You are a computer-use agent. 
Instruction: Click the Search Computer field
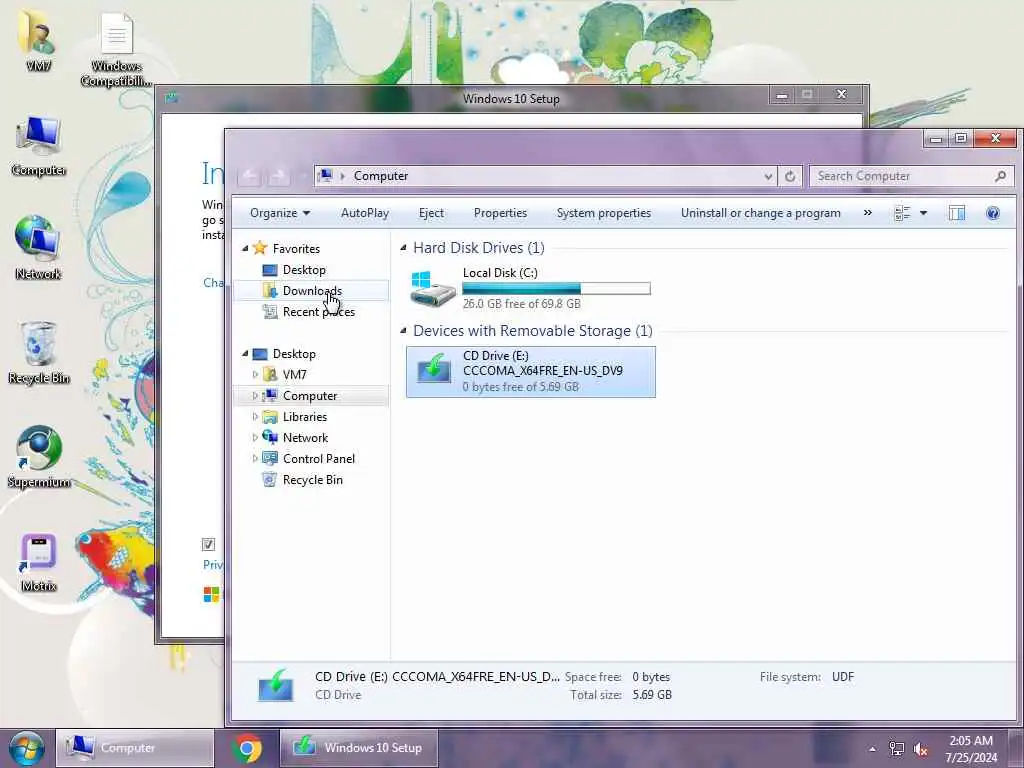point(911,176)
